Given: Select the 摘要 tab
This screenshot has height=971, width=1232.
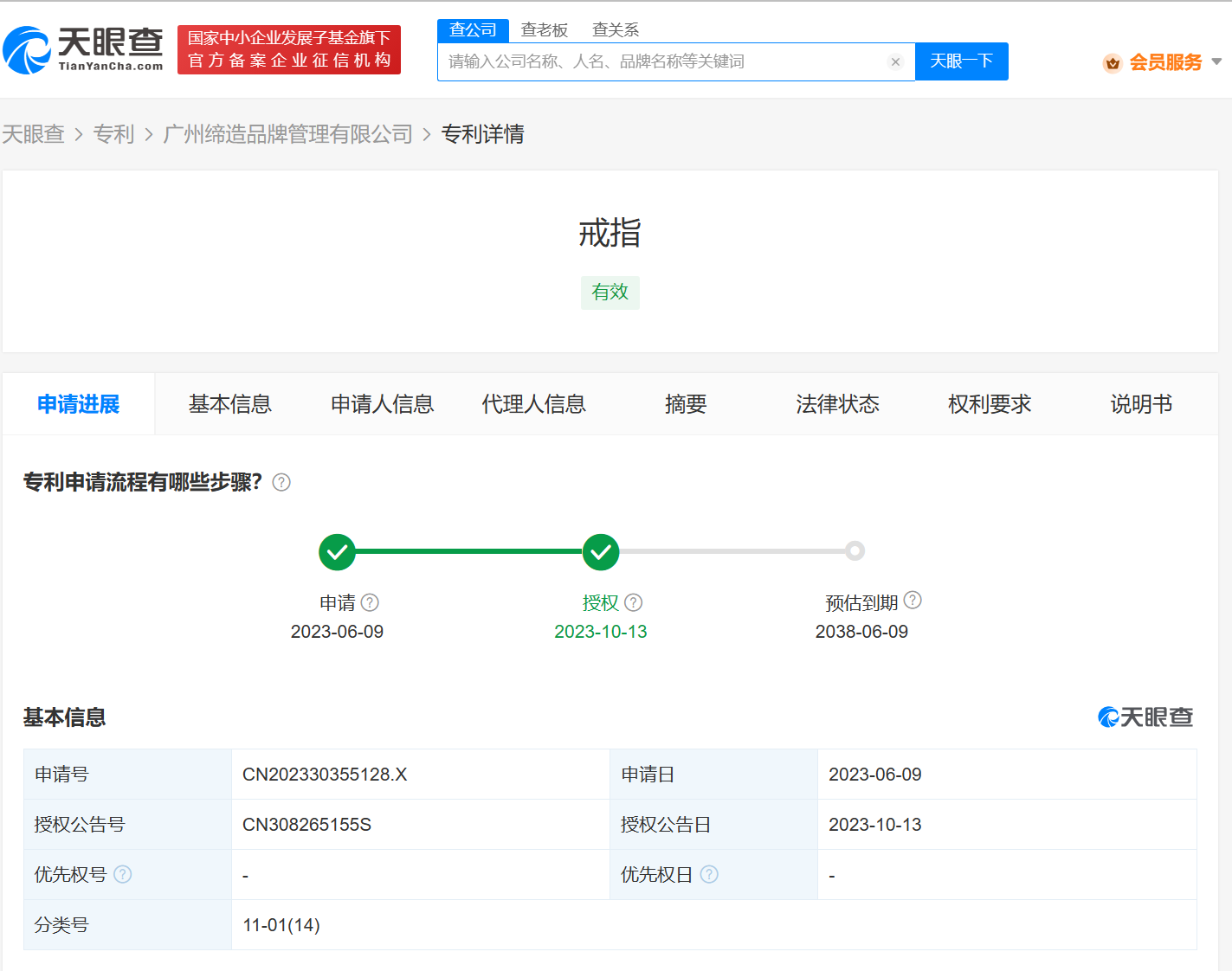Looking at the screenshot, I should [686, 404].
